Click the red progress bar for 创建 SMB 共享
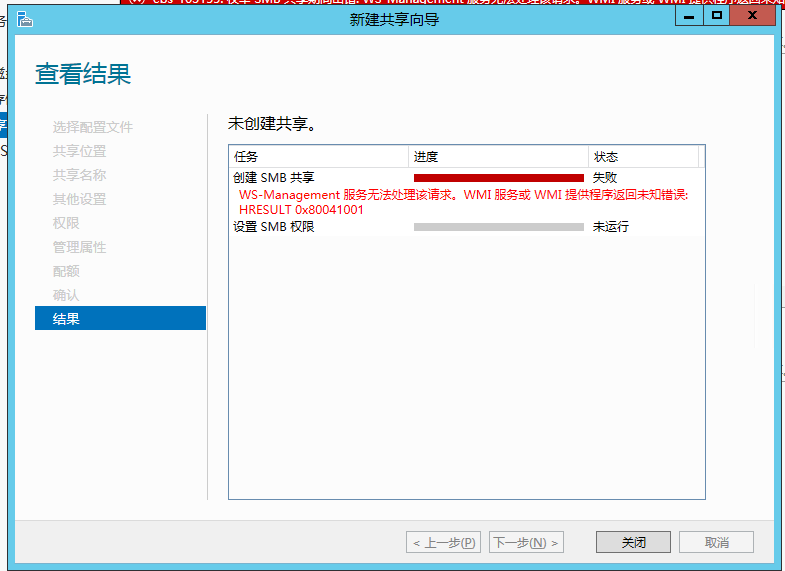Screen dimensions: 785x571 point(499,178)
